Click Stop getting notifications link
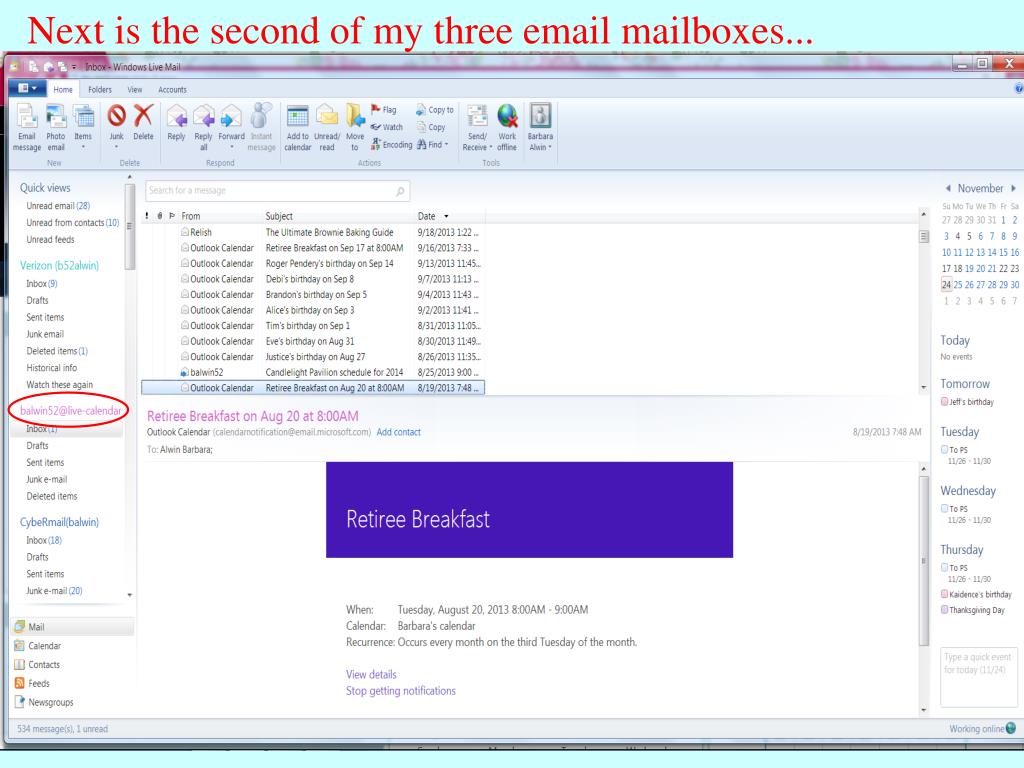Viewport: 1024px width, 768px height. (401, 691)
